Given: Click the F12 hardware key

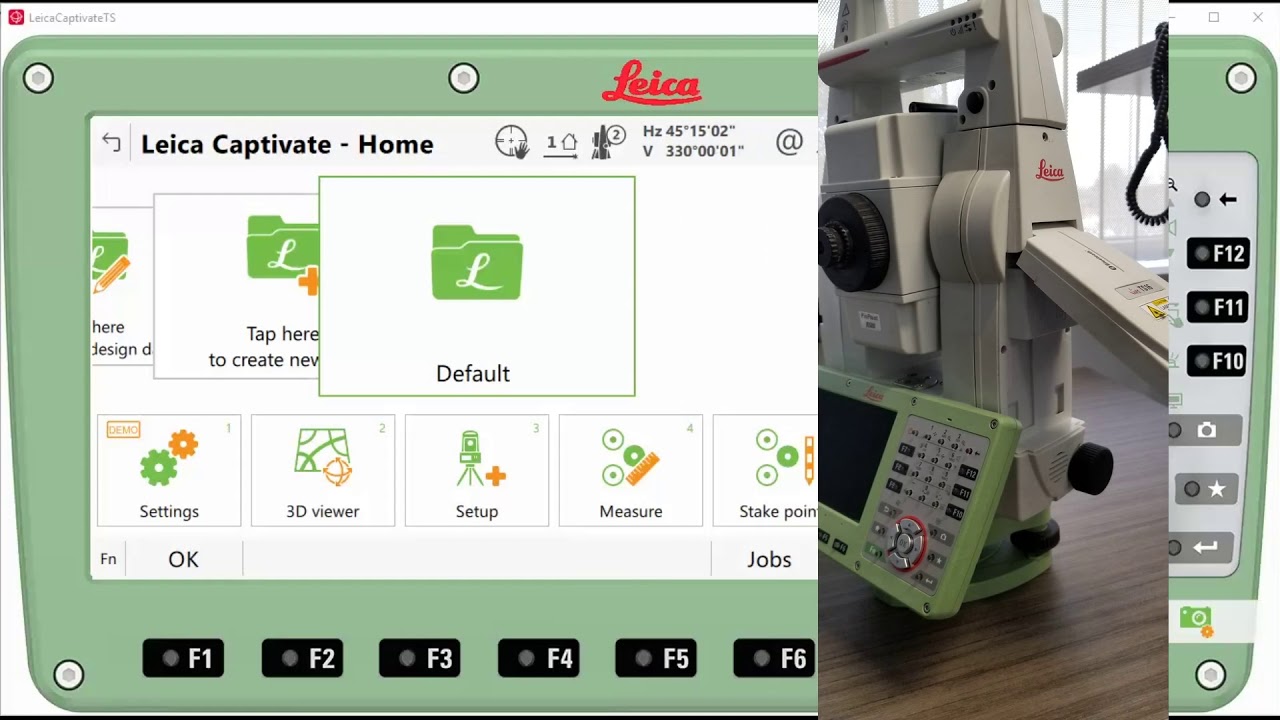Looking at the screenshot, I should coord(1218,254).
